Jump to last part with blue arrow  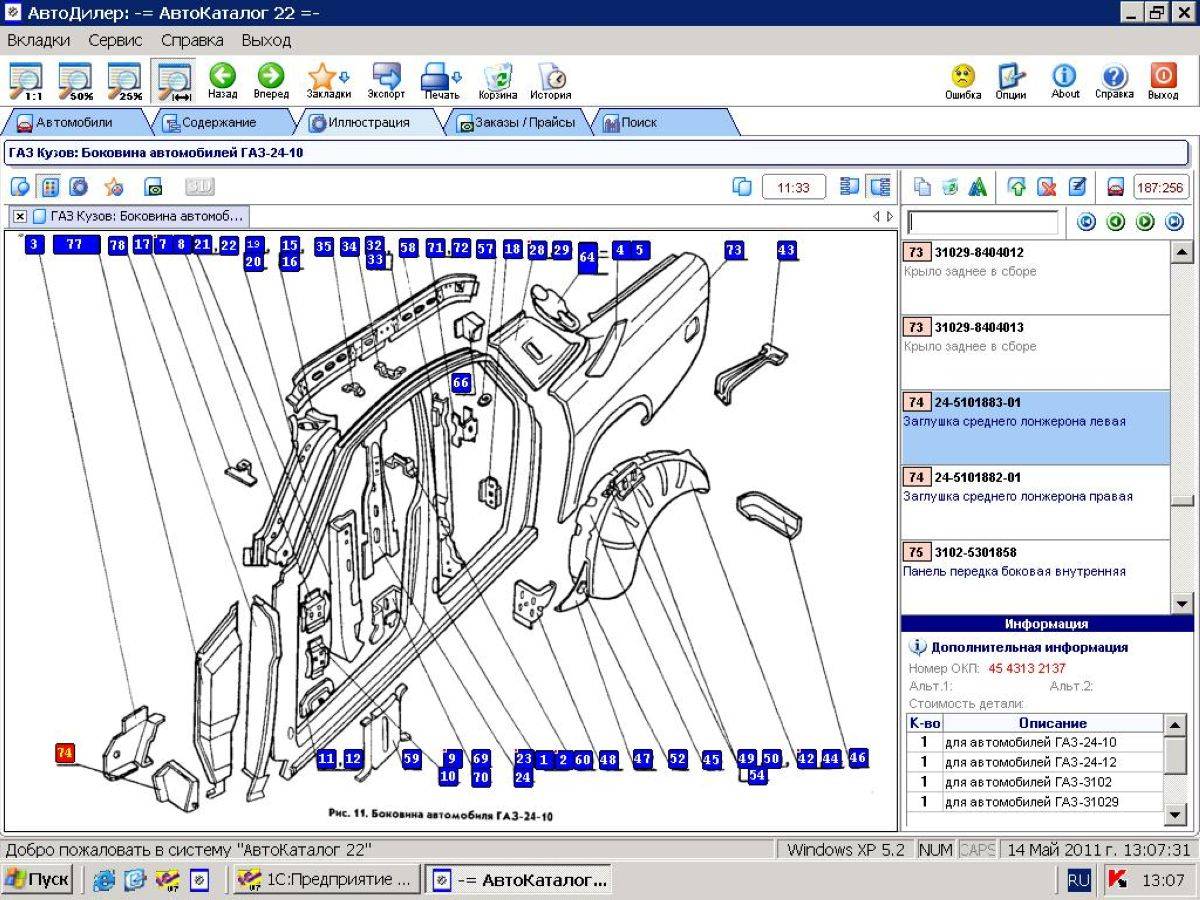pos(1174,222)
